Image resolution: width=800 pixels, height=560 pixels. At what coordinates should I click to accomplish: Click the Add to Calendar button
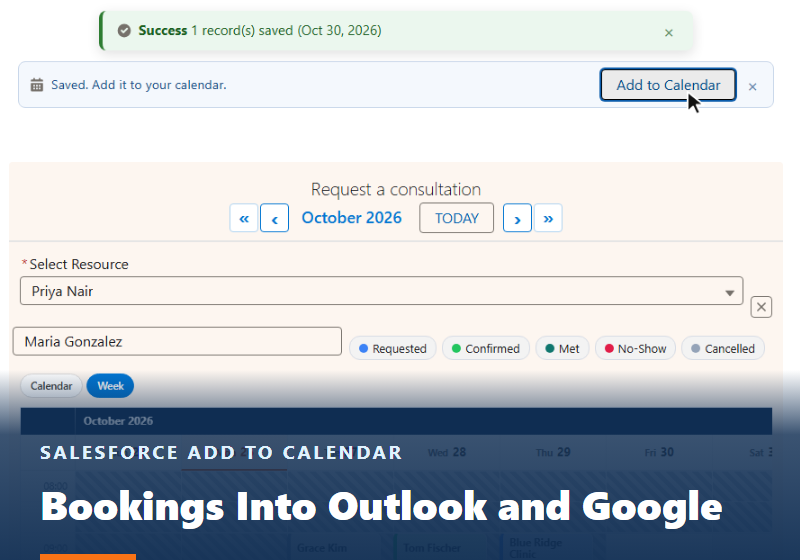(668, 85)
